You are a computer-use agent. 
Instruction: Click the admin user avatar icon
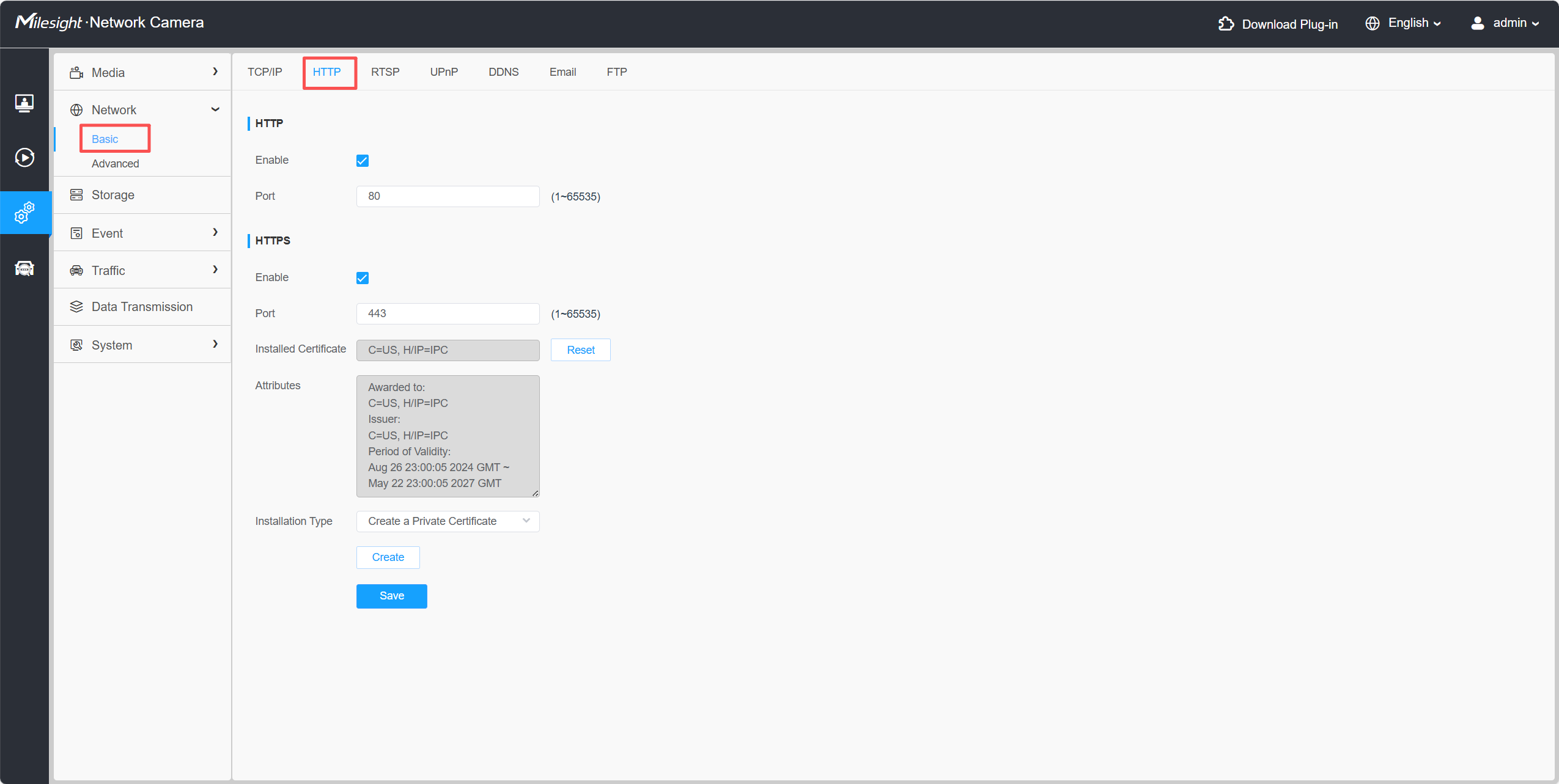(x=1477, y=23)
